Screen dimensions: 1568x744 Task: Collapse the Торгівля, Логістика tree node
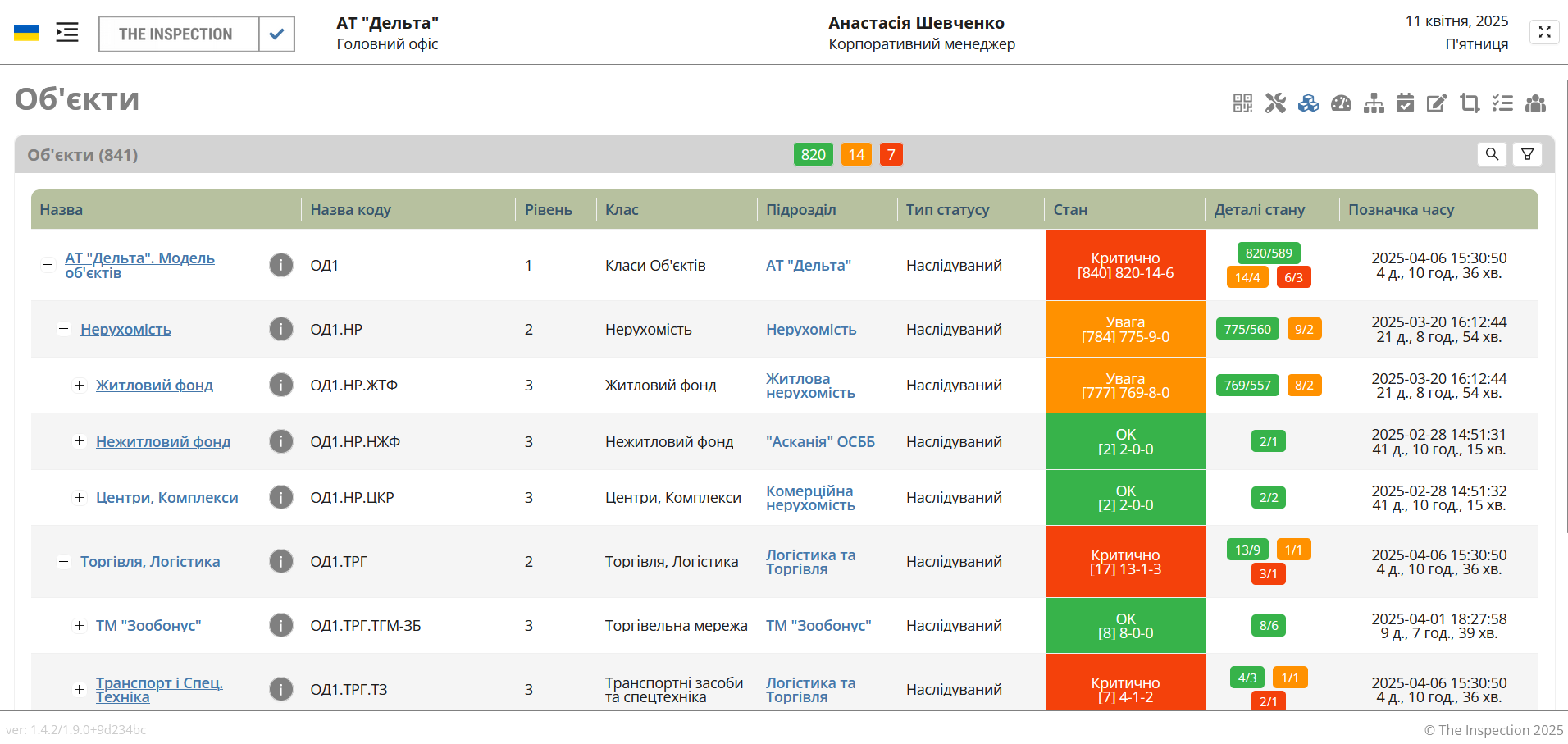click(x=63, y=562)
